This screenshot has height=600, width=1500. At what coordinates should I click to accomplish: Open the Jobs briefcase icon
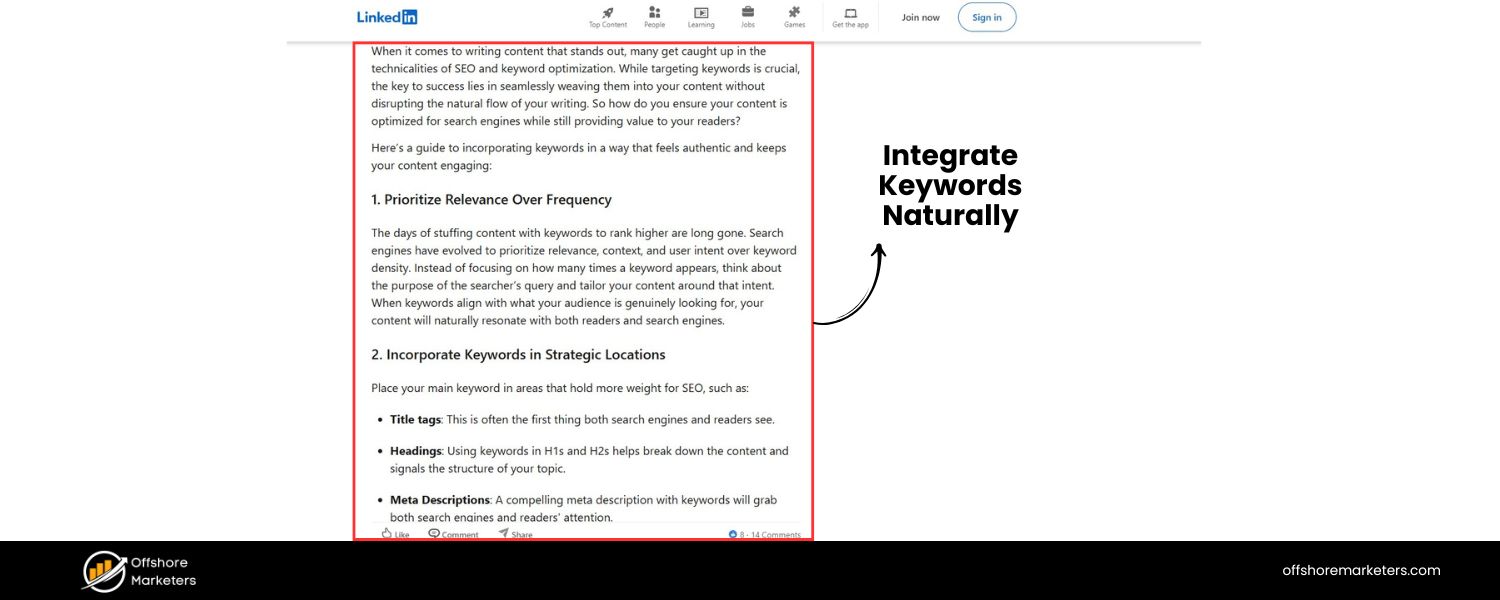[x=747, y=12]
